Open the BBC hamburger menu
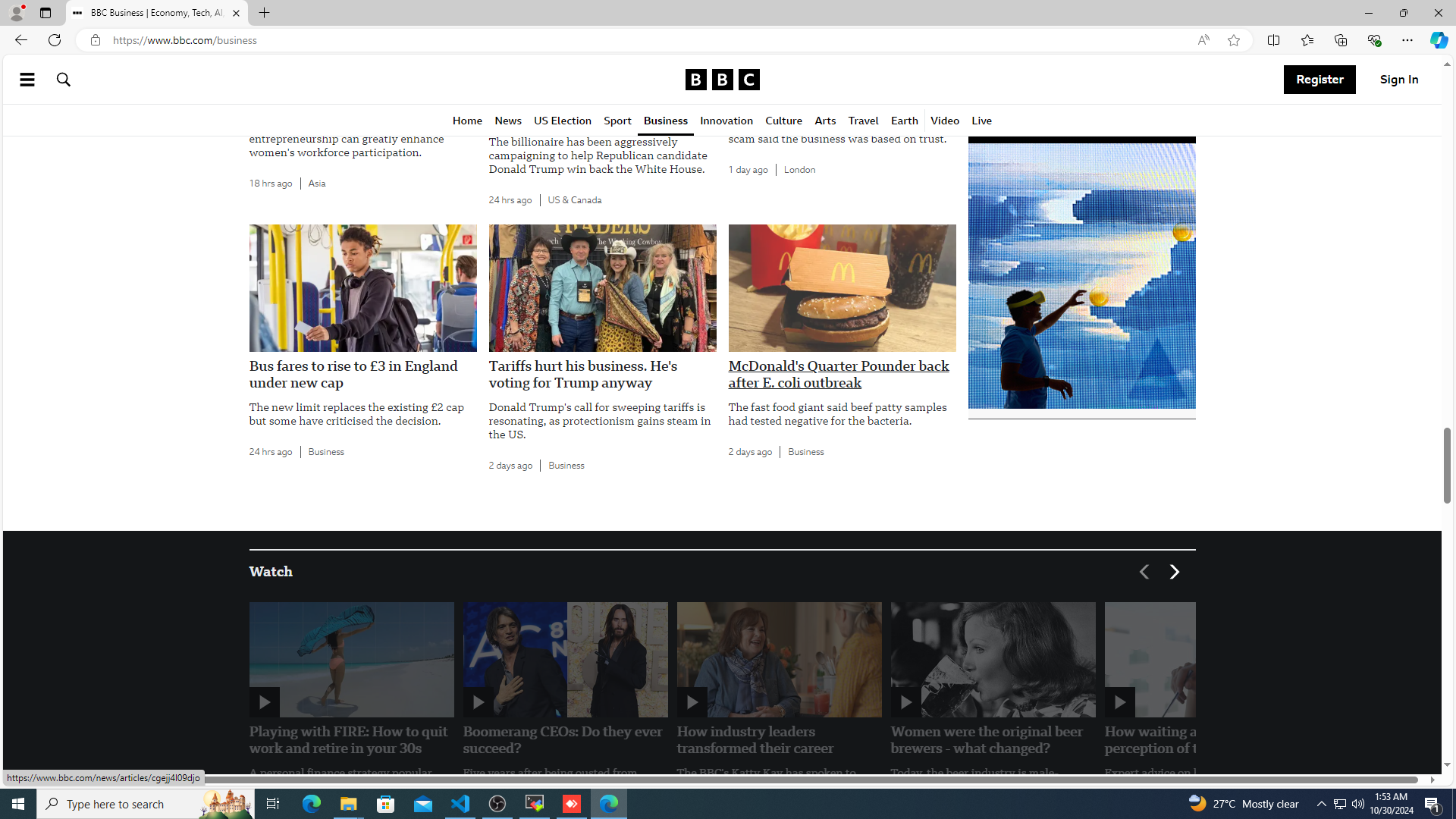 point(27,80)
